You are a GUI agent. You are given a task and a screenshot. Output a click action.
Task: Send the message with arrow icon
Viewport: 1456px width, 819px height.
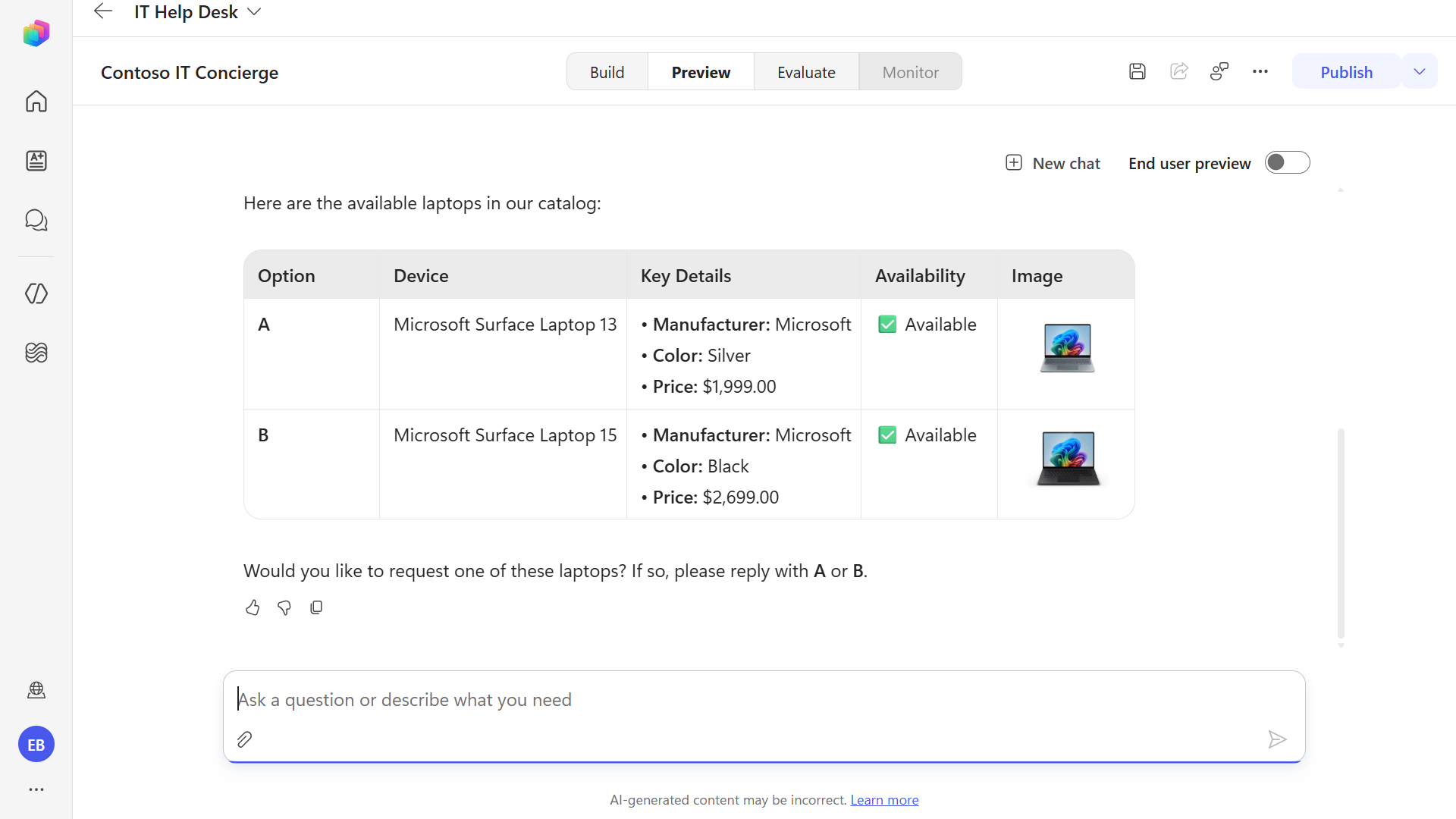point(1277,739)
